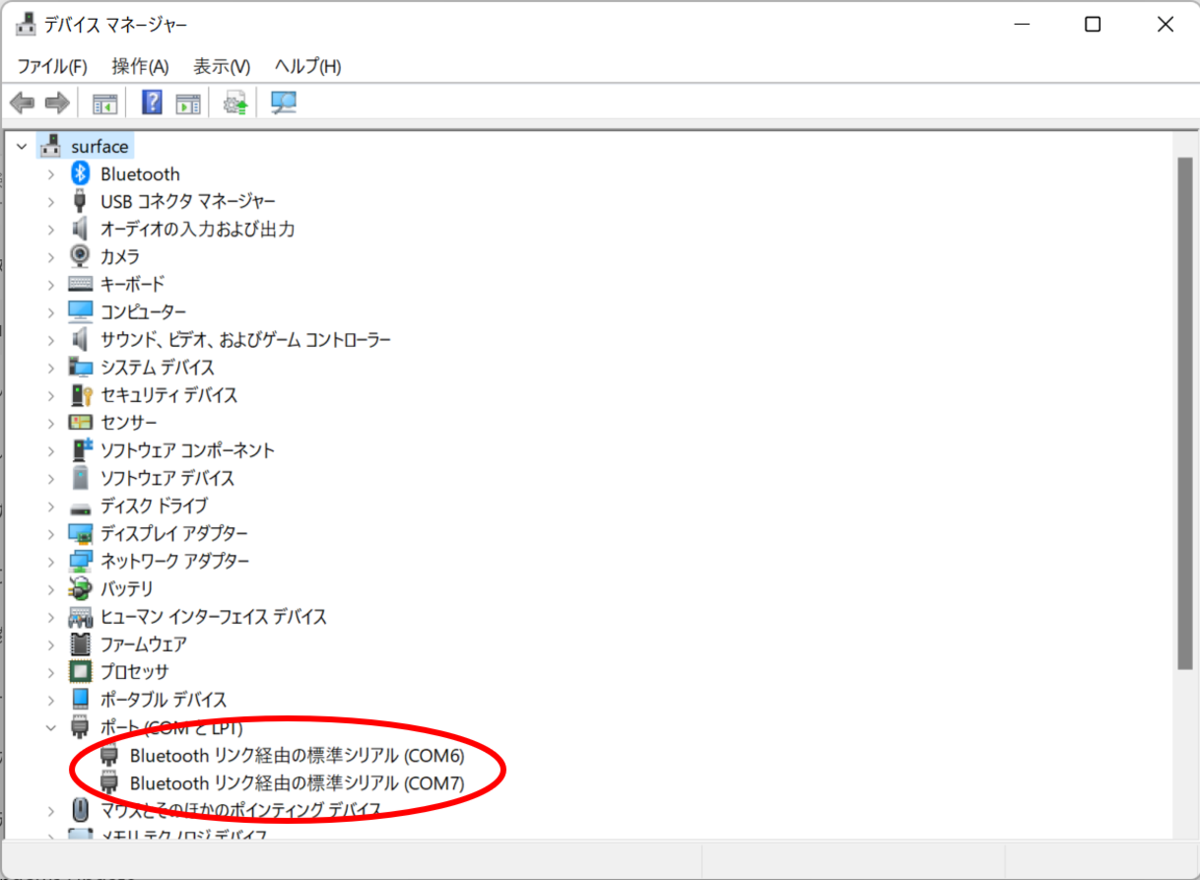Click the デバイス マネージャー title bar icon
Screen dimensions: 1200x880
coord(25,25)
